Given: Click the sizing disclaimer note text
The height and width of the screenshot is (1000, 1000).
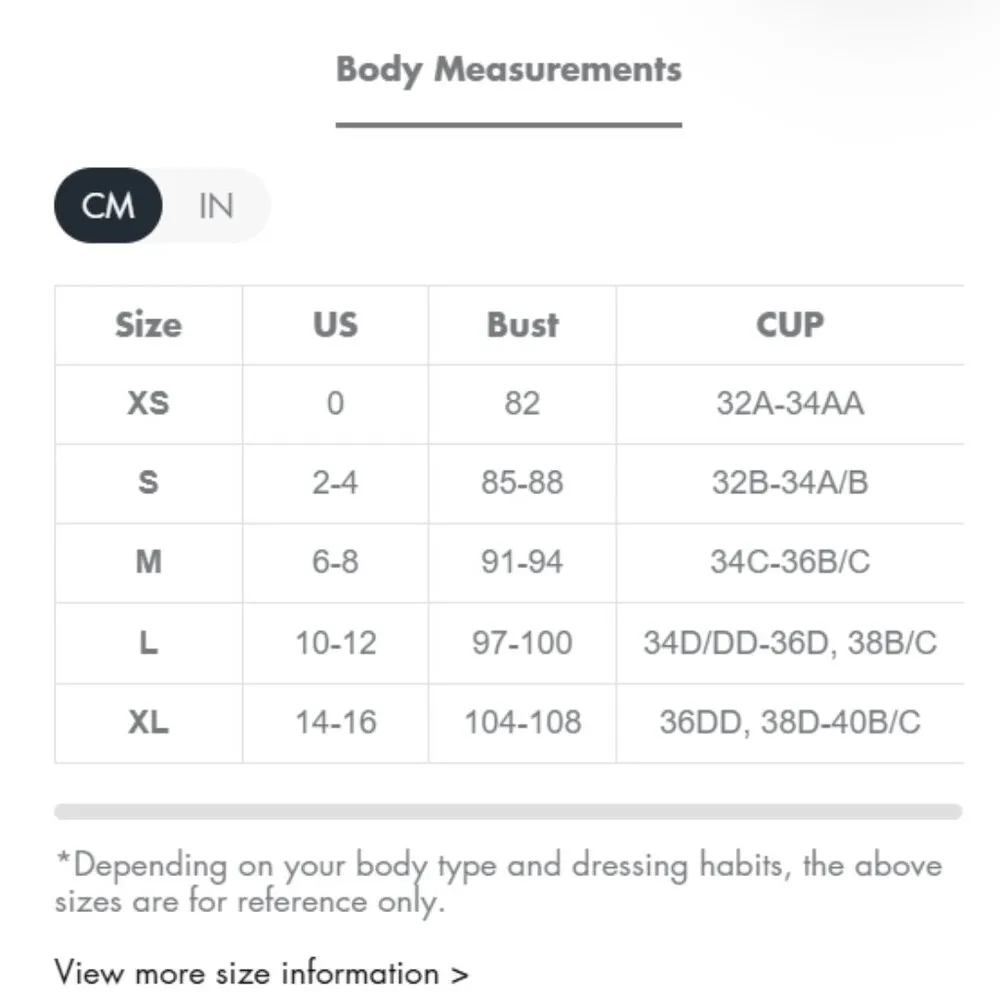Looking at the screenshot, I should (498, 883).
